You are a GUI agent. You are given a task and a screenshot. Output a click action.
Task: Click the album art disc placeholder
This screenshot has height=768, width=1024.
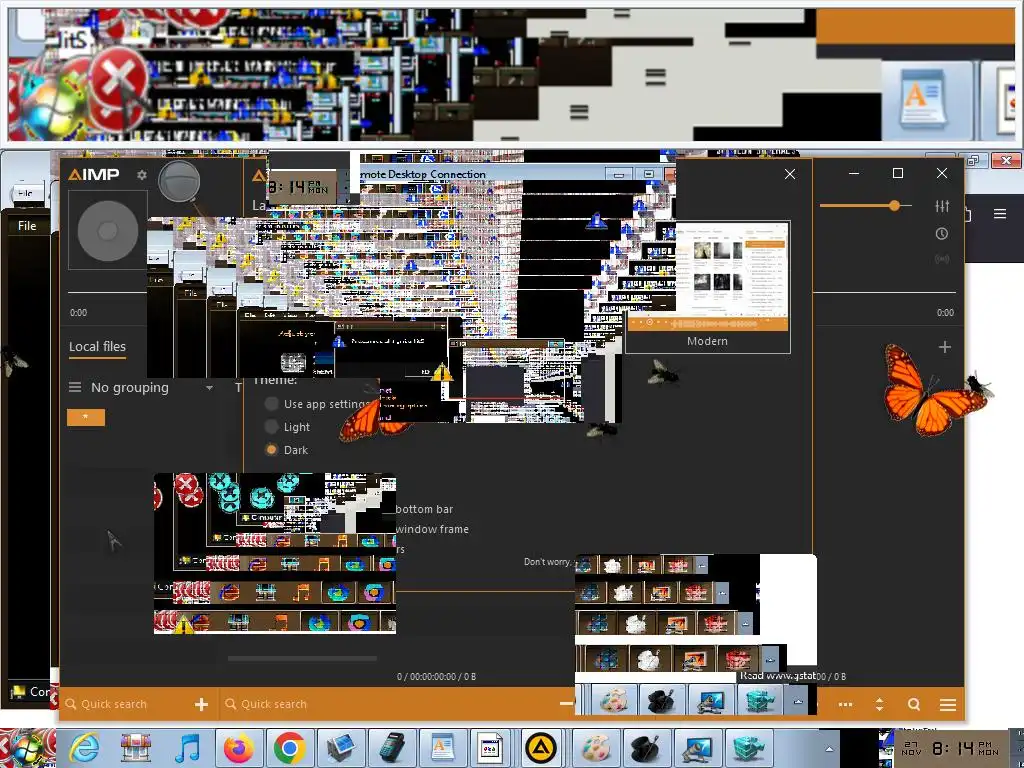click(x=108, y=231)
